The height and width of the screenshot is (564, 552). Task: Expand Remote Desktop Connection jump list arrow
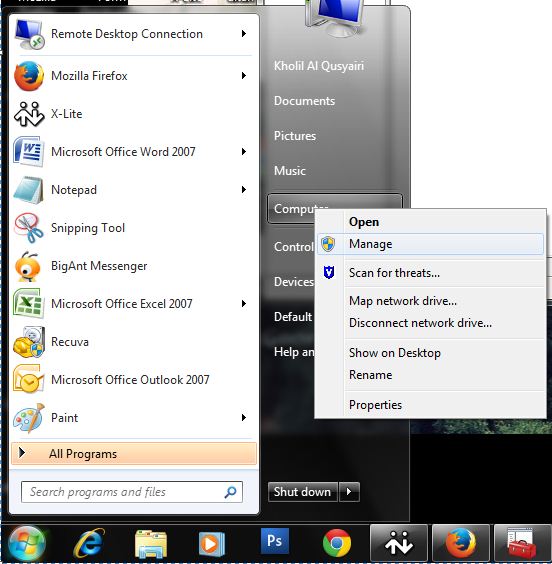click(244, 34)
